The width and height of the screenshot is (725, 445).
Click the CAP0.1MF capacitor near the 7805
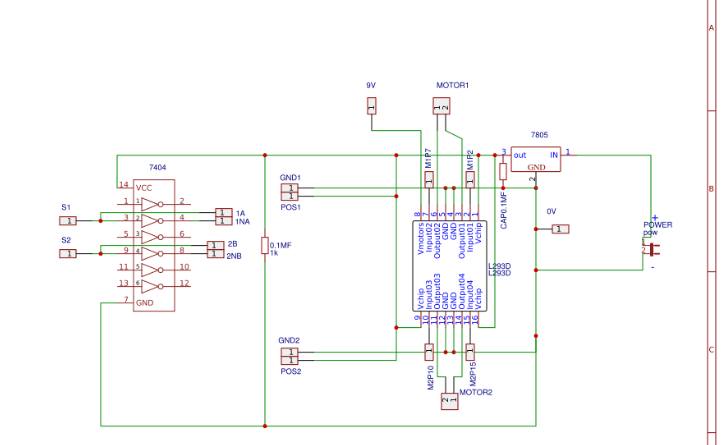click(503, 171)
